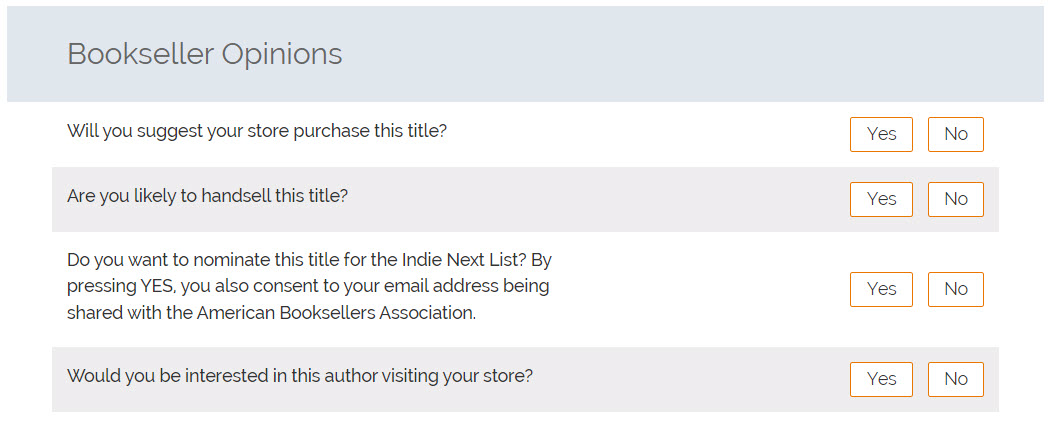The height and width of the screenshot is (421, 1049).
Task: Decline the Indie Next List nomination with No
Action: [955, 289]
